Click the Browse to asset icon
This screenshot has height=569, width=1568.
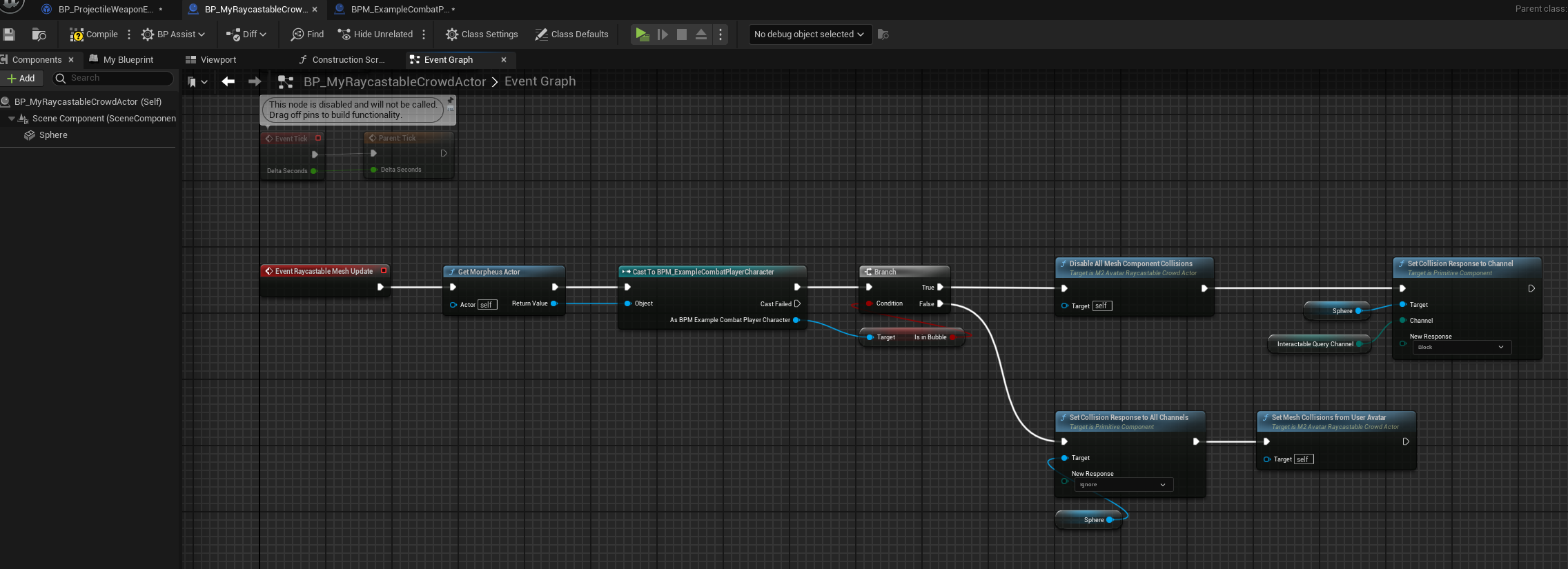pyautogui.click(x=39, y=34)
